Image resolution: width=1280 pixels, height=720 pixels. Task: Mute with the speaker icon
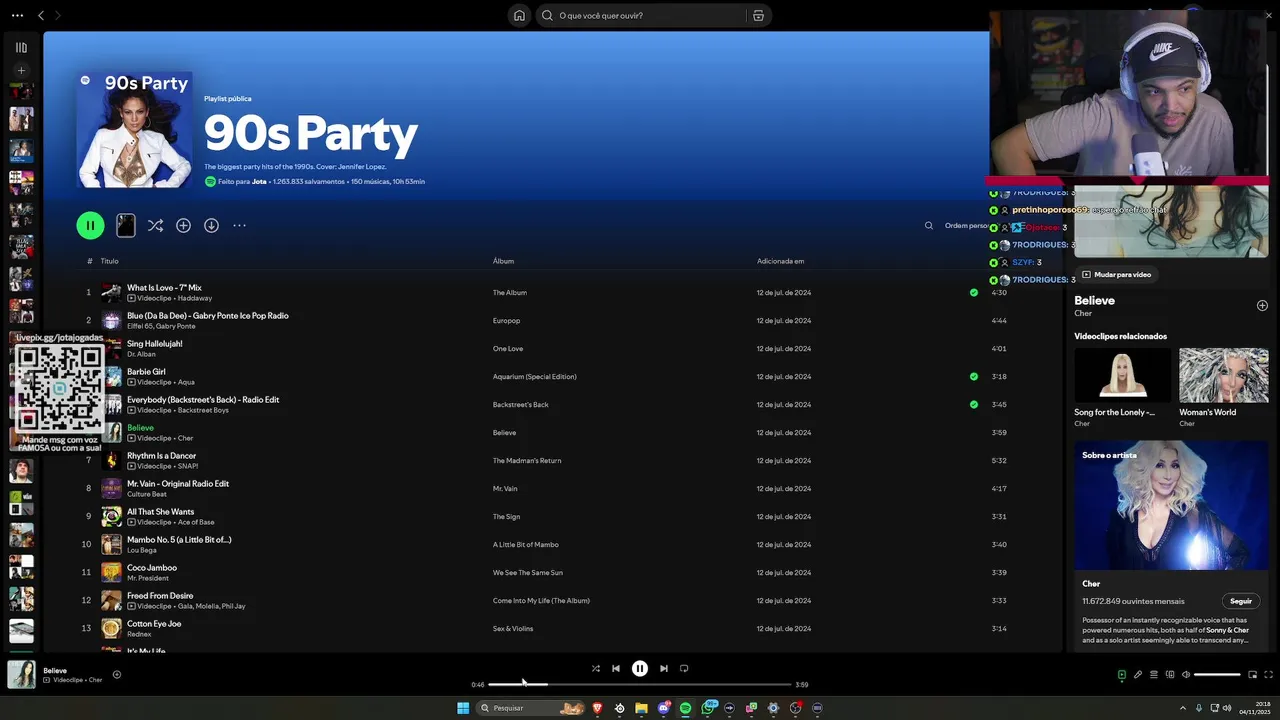[x=1186, y=674]
